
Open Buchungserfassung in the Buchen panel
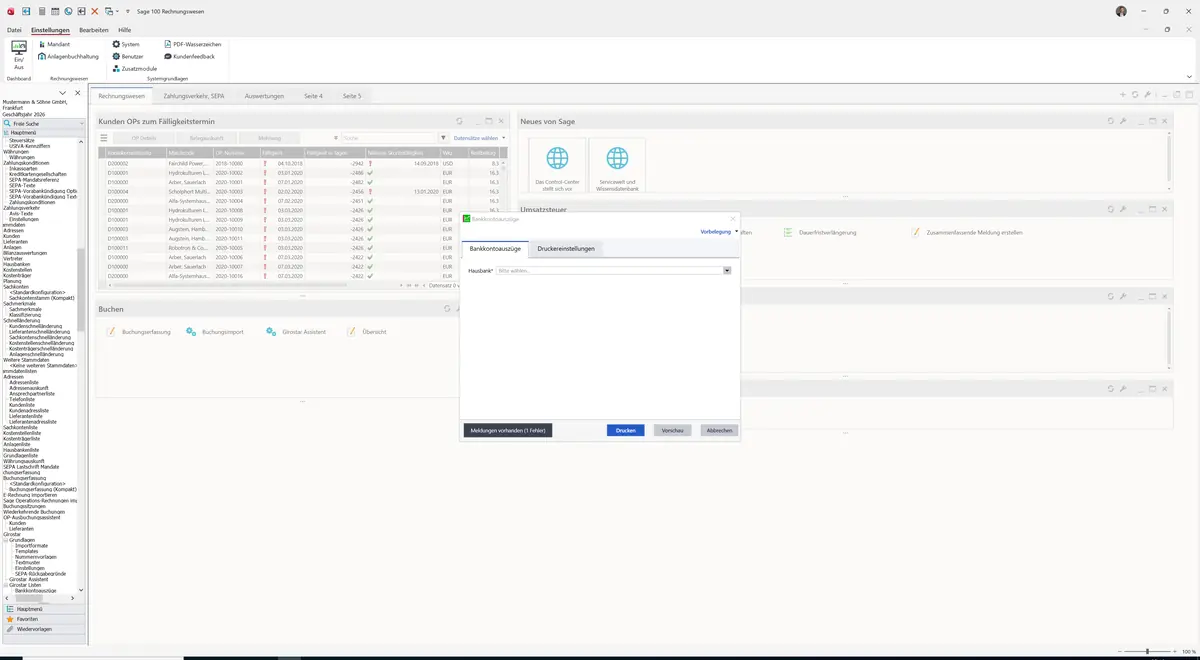click(139, 331)
